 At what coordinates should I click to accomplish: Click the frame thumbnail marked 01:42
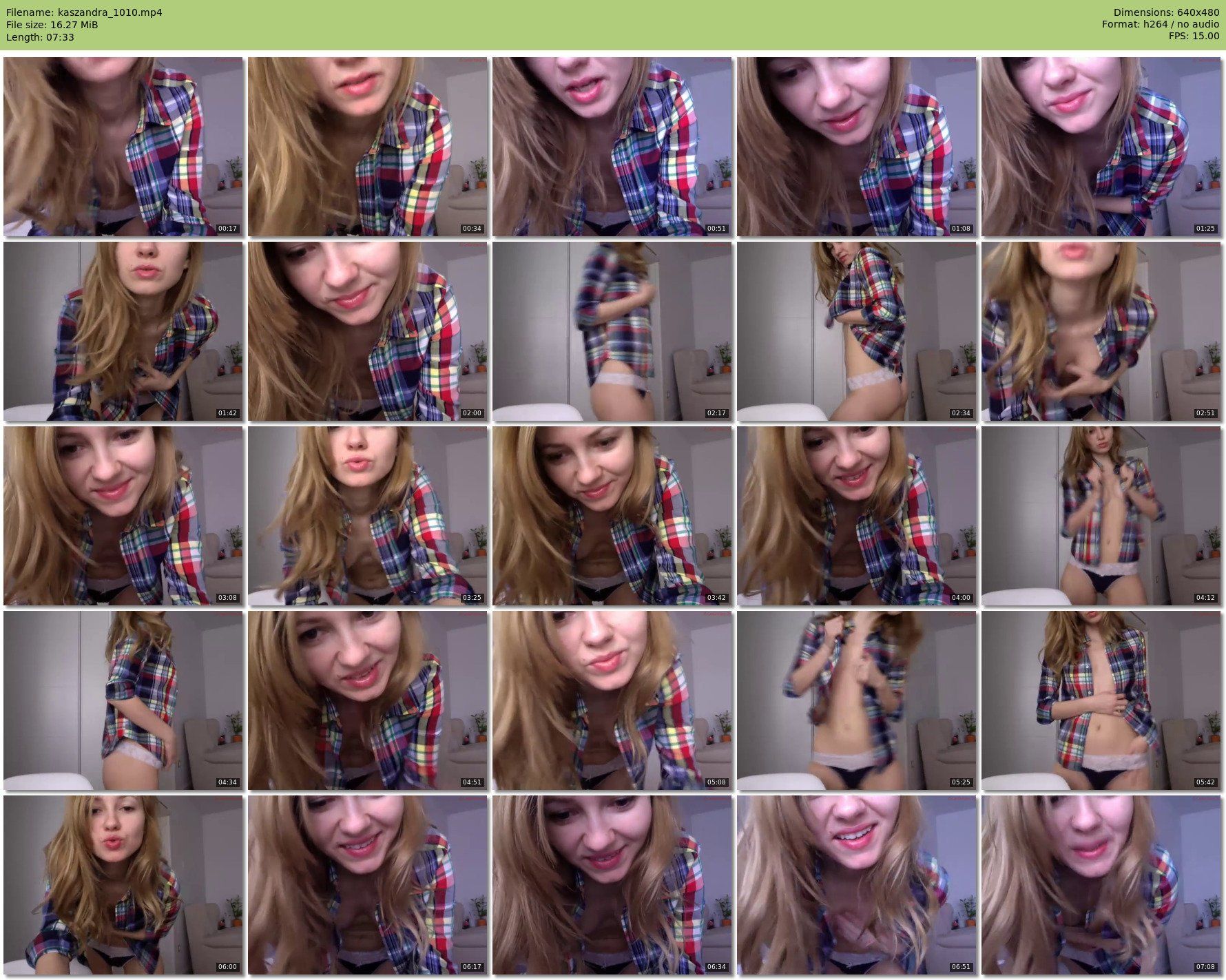click(x=123, y=331)
